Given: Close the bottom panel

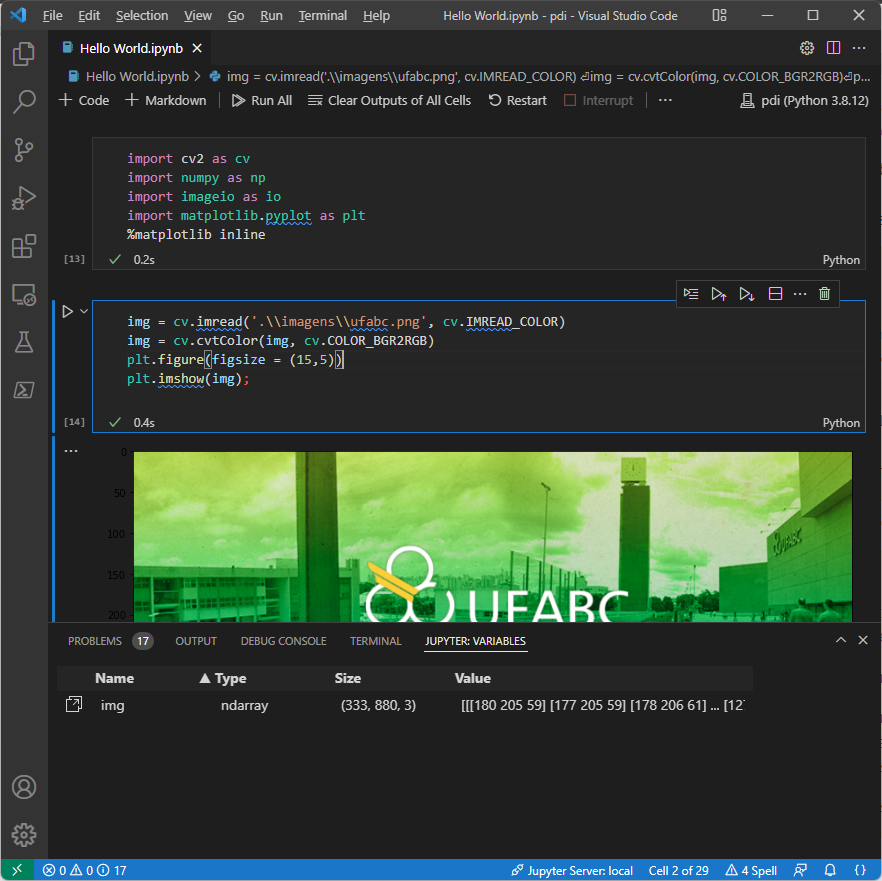Looking at the screenshot, I should click(863, 640).
